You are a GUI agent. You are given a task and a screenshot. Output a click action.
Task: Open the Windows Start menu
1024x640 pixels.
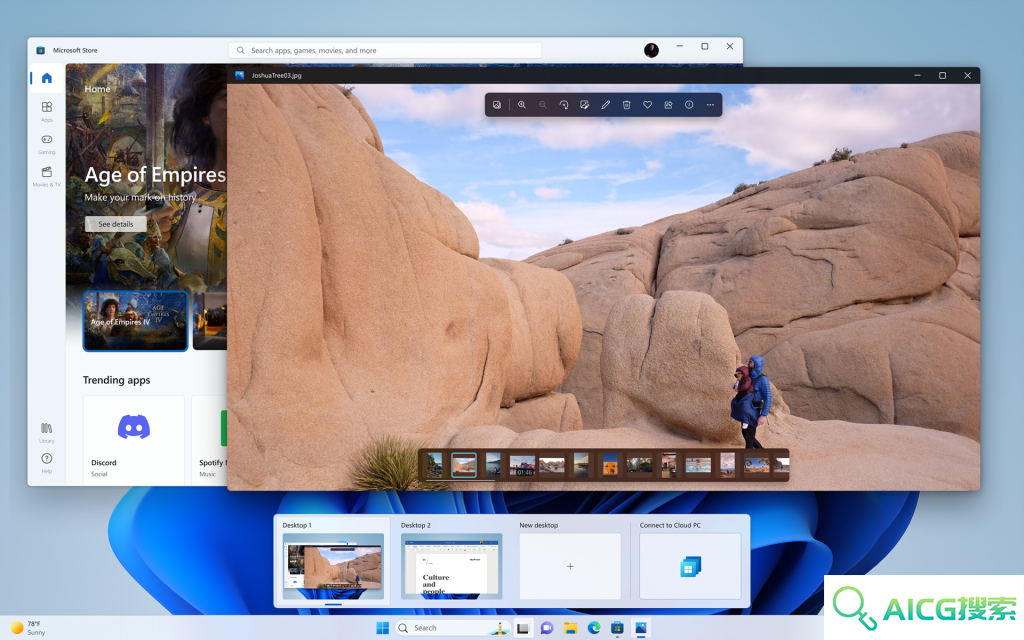click(x=383, y=628)
